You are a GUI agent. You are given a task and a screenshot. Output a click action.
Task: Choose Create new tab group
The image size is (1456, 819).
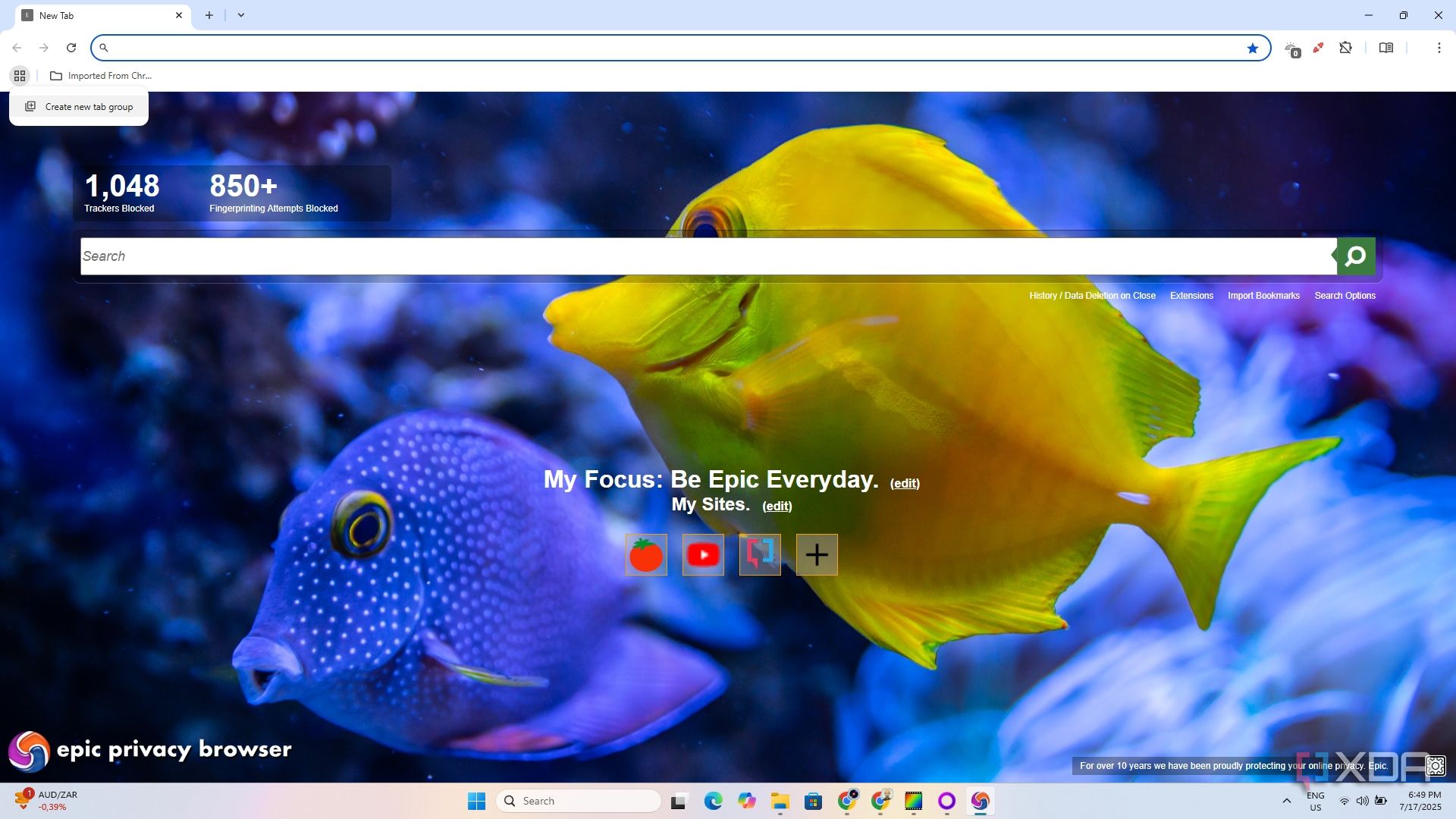79,107
